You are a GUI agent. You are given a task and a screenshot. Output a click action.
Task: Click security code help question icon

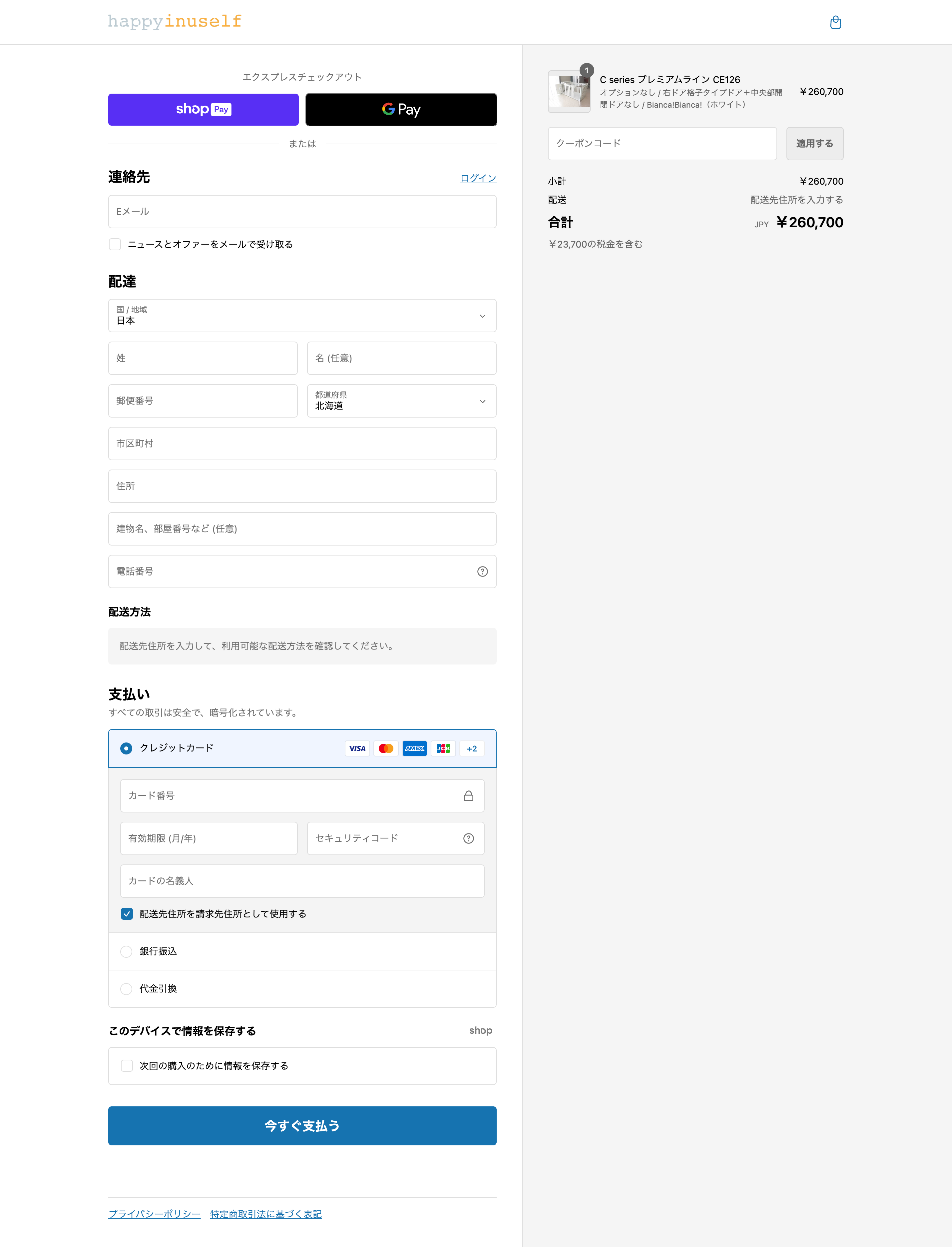coord(468,838)
